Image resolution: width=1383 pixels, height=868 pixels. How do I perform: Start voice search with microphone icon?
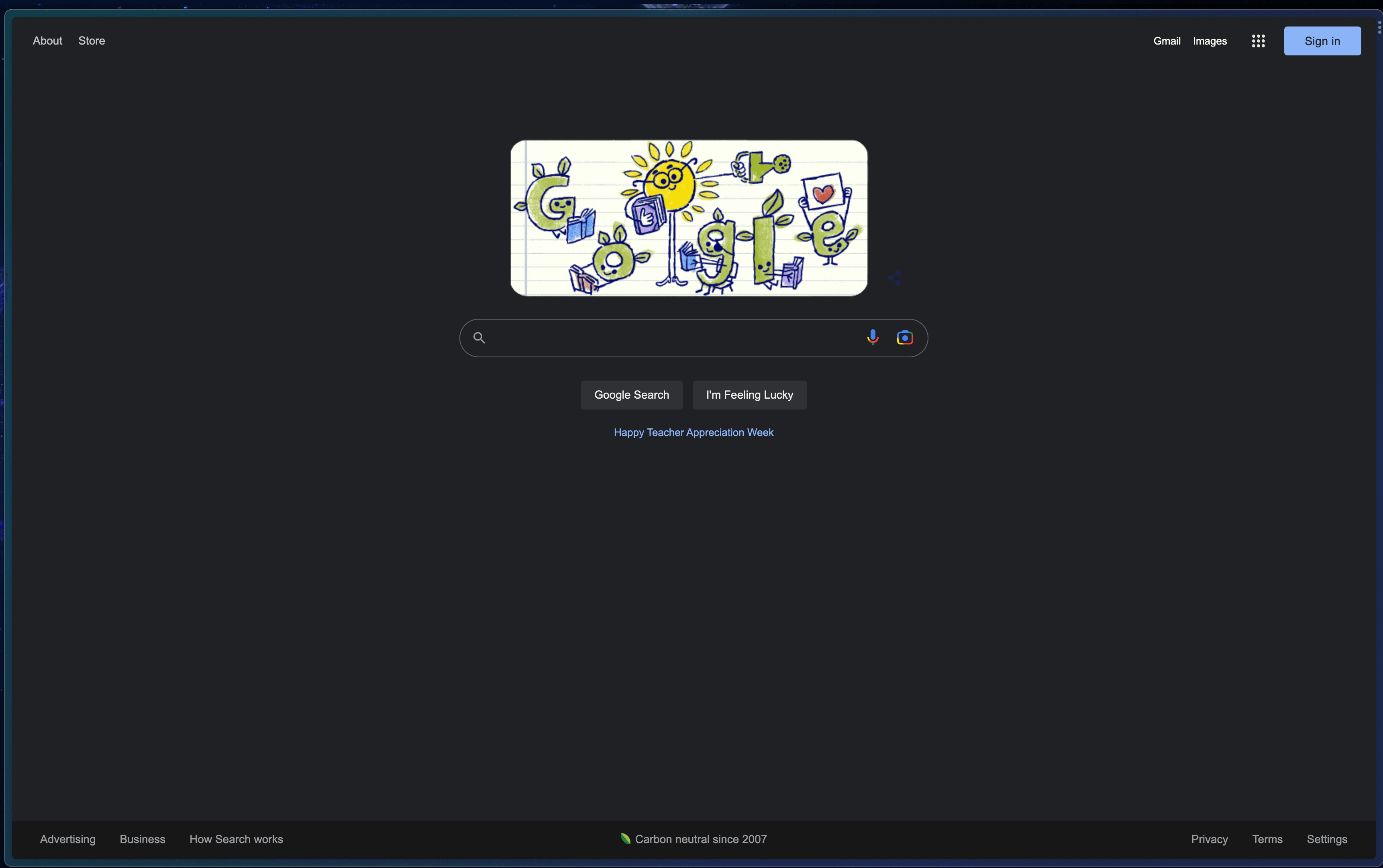click(873, 338)
